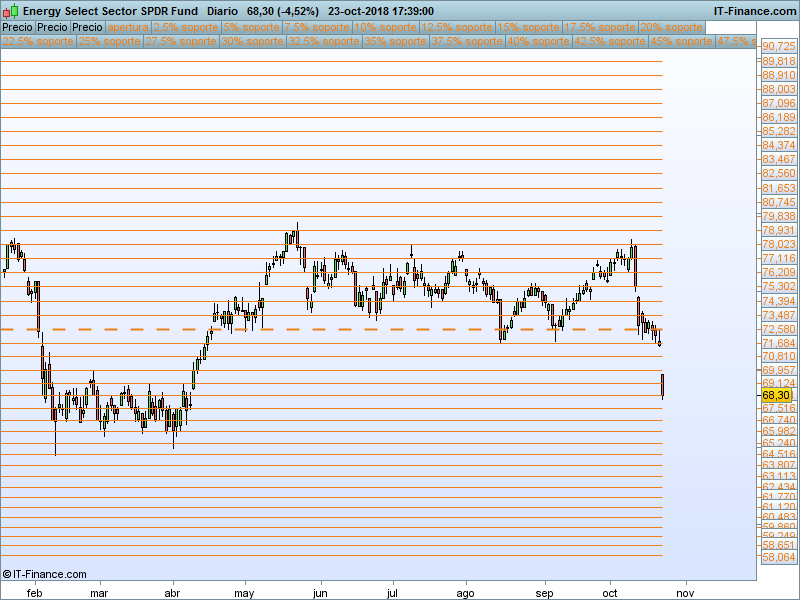Click the mar month label on time axis
This screenshot has height=600, width=800.
click(x=99, y=593)
